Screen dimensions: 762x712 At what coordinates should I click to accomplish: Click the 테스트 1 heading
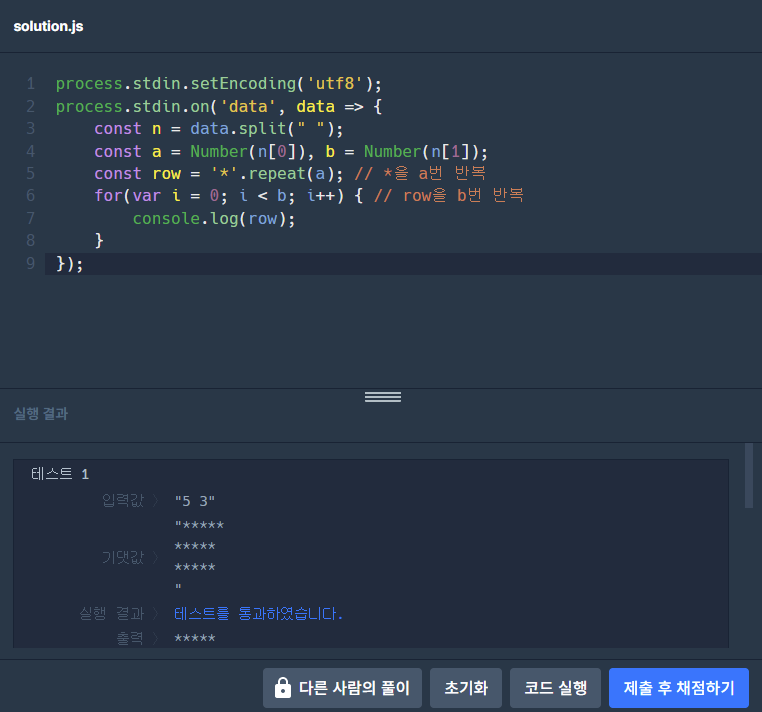(x=60, y=474)
